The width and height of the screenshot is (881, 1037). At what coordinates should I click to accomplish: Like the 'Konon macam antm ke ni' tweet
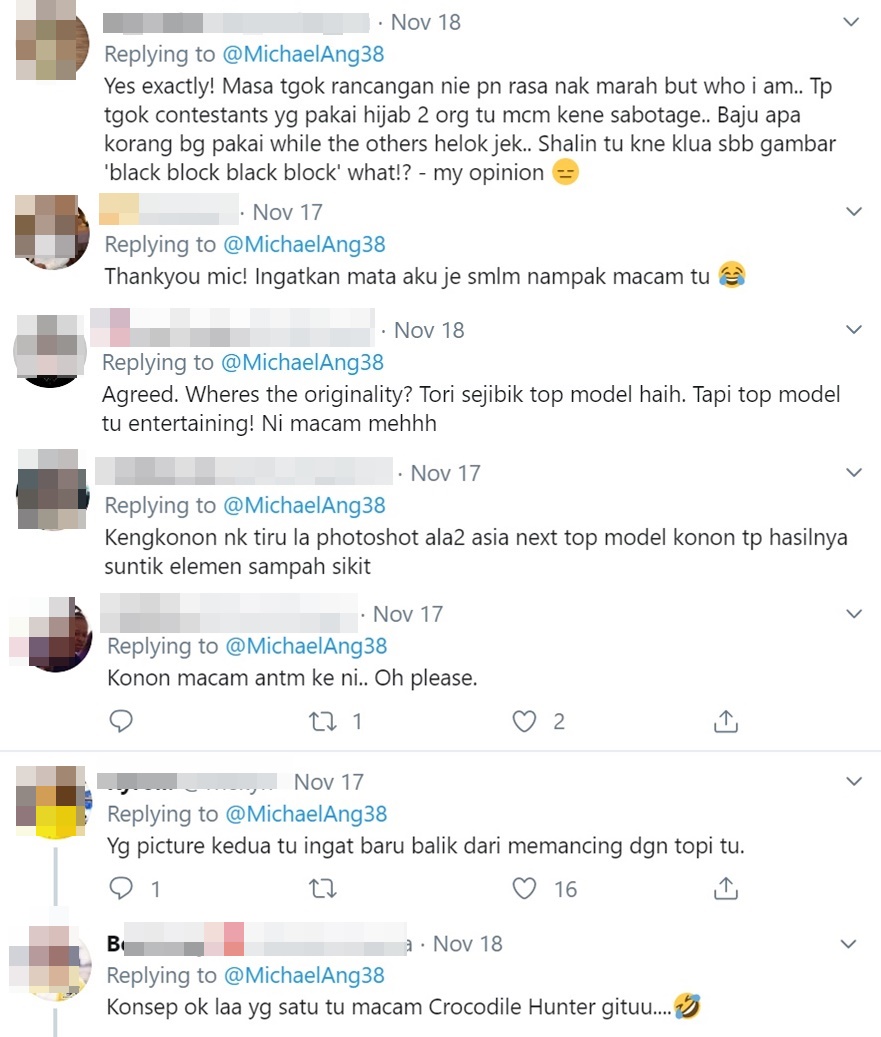click(x=524, y=721)
